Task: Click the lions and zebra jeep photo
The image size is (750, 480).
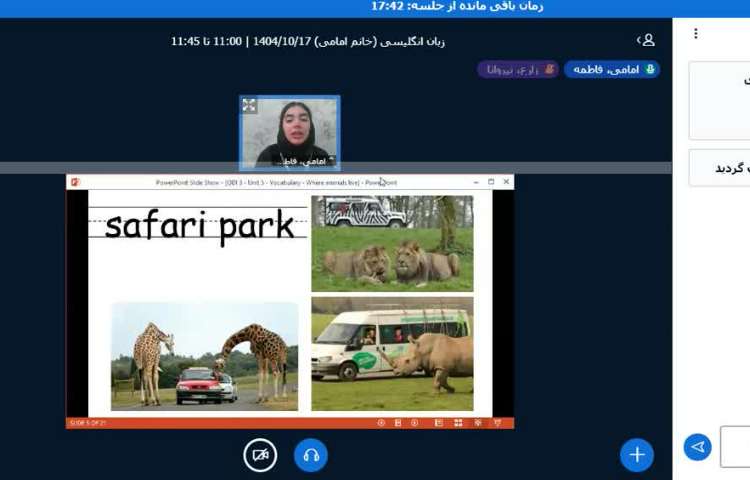Action: click(x=392, y=243)
